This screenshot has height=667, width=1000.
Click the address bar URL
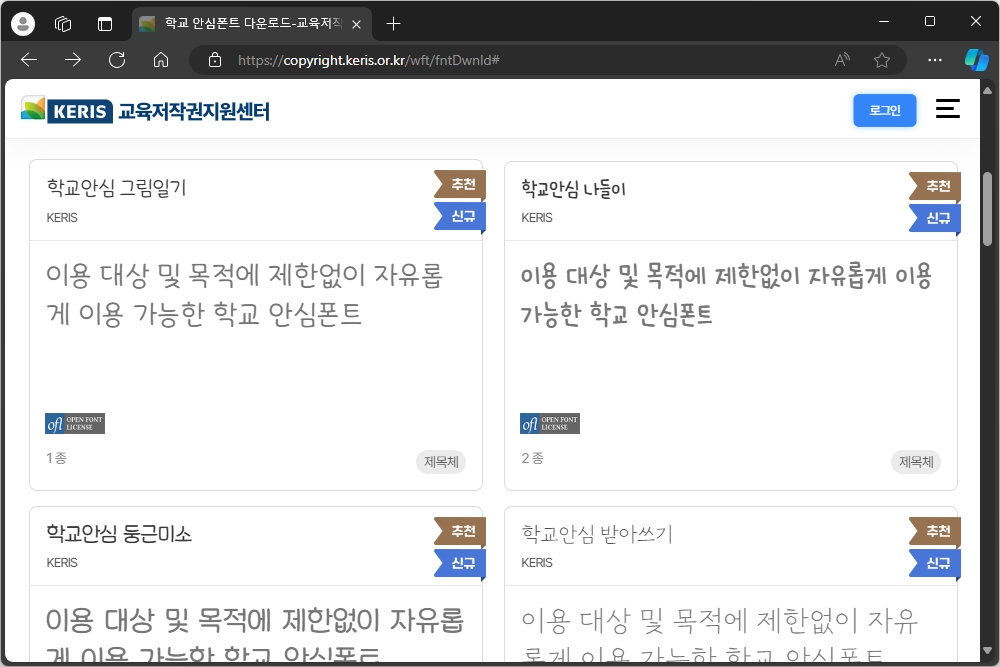coord(369,60)
